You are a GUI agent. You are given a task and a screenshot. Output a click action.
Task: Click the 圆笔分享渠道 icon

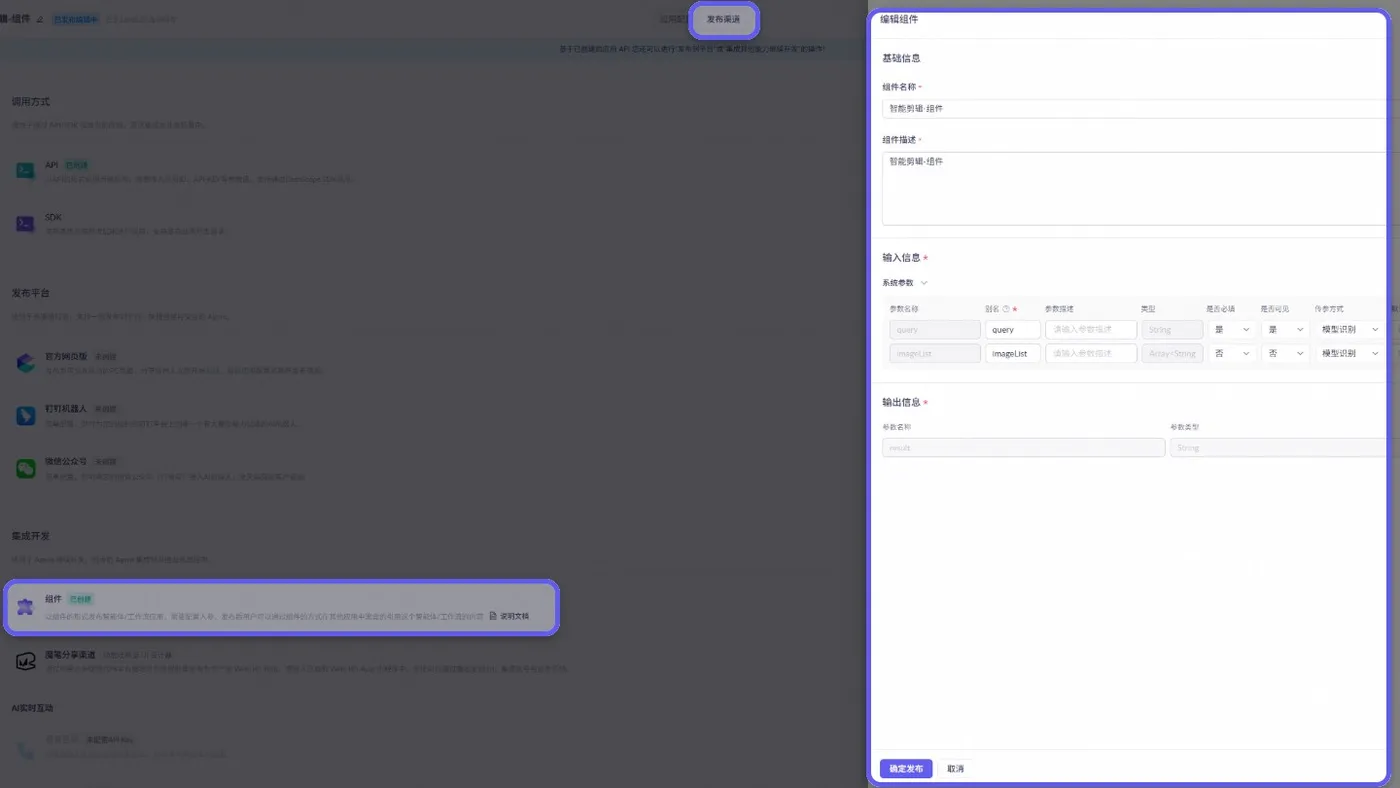click(25, 661)
